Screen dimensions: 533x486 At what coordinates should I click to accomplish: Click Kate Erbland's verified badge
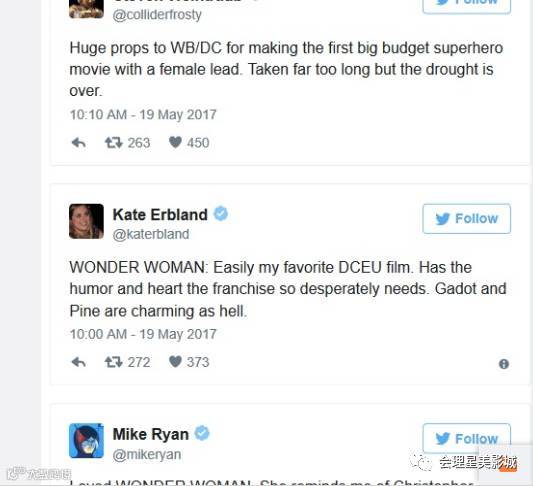pyautogui.click(x=221, y=214)
